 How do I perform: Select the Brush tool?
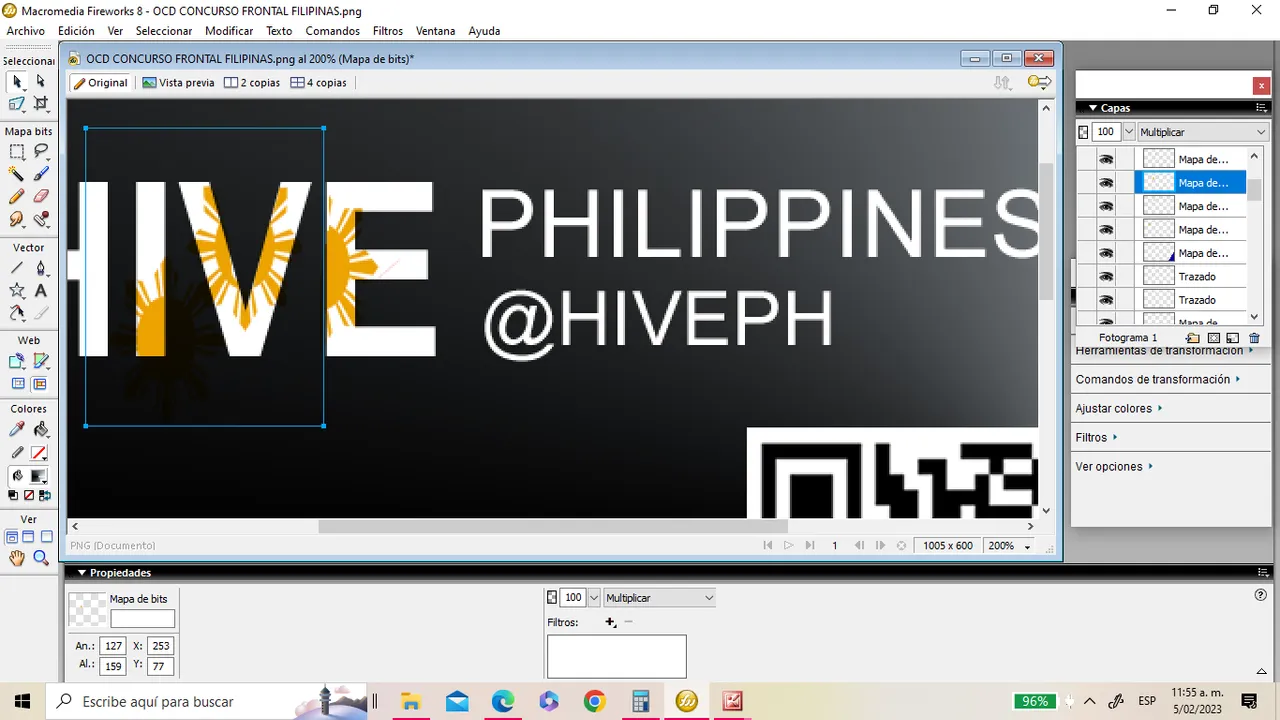click(41, 174)
